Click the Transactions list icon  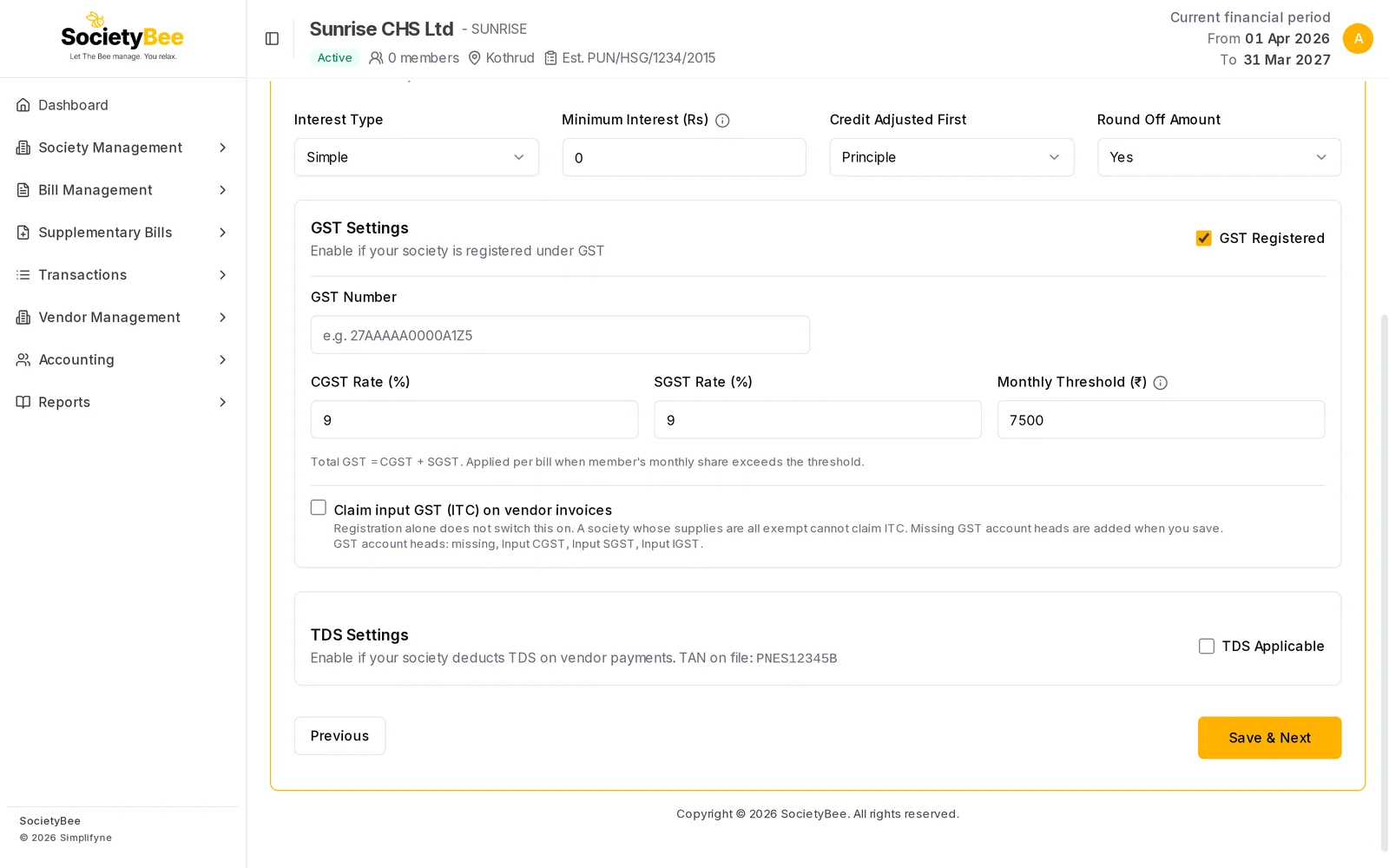point(23,275)
